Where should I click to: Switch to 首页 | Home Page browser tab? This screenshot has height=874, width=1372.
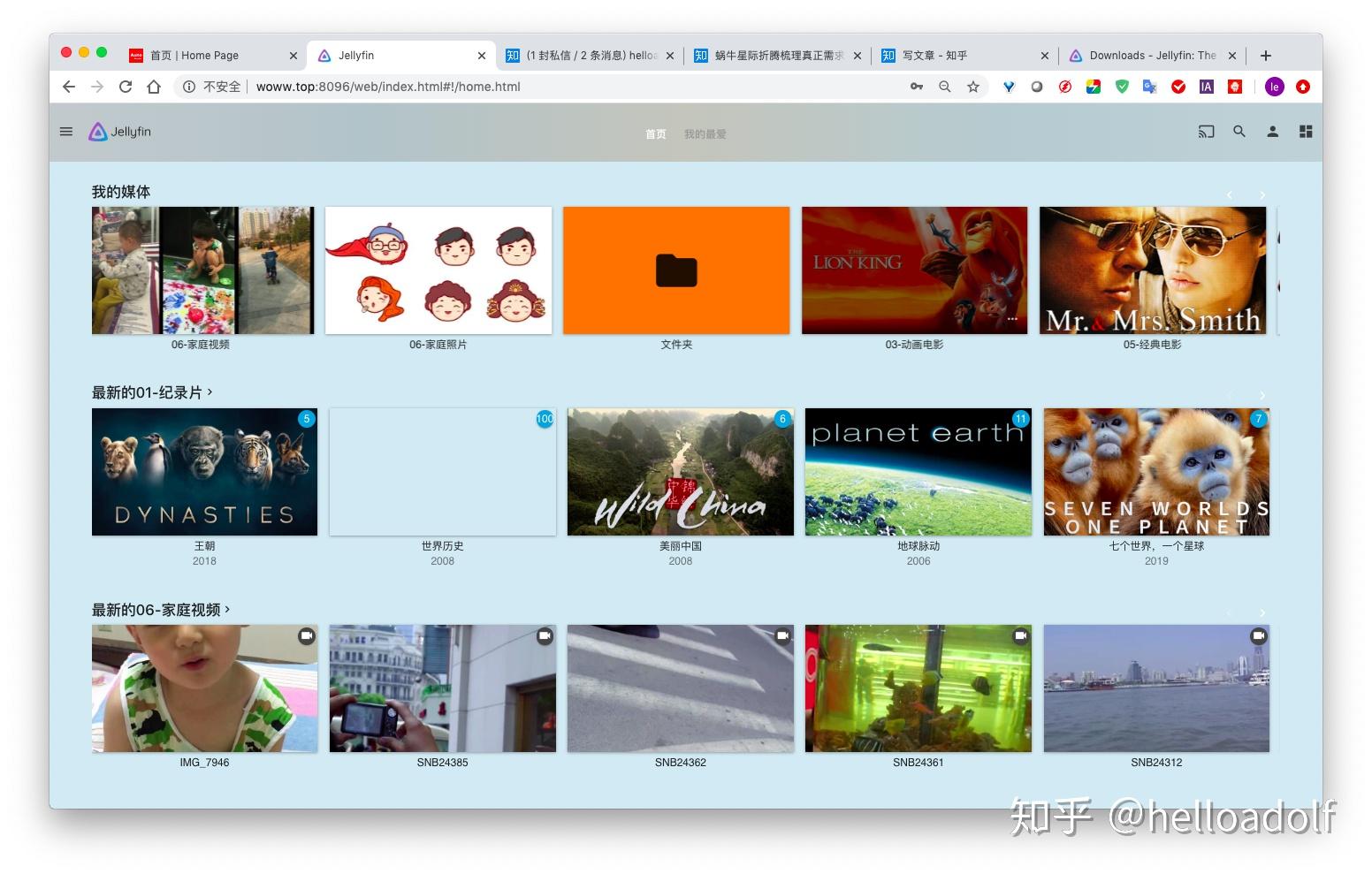tap(213, 56)
